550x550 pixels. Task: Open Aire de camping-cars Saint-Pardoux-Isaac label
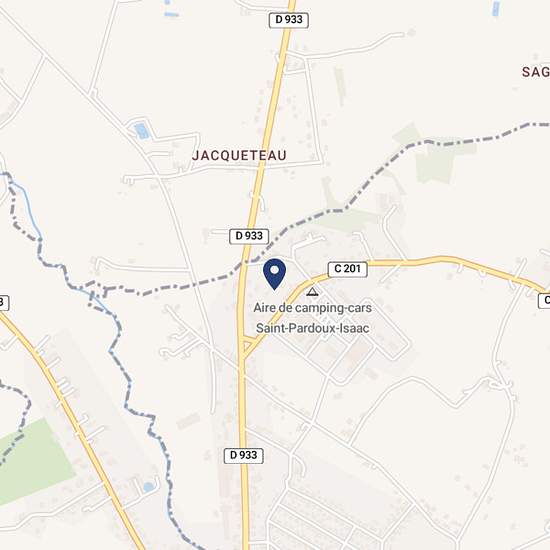[x=313, y=318]
